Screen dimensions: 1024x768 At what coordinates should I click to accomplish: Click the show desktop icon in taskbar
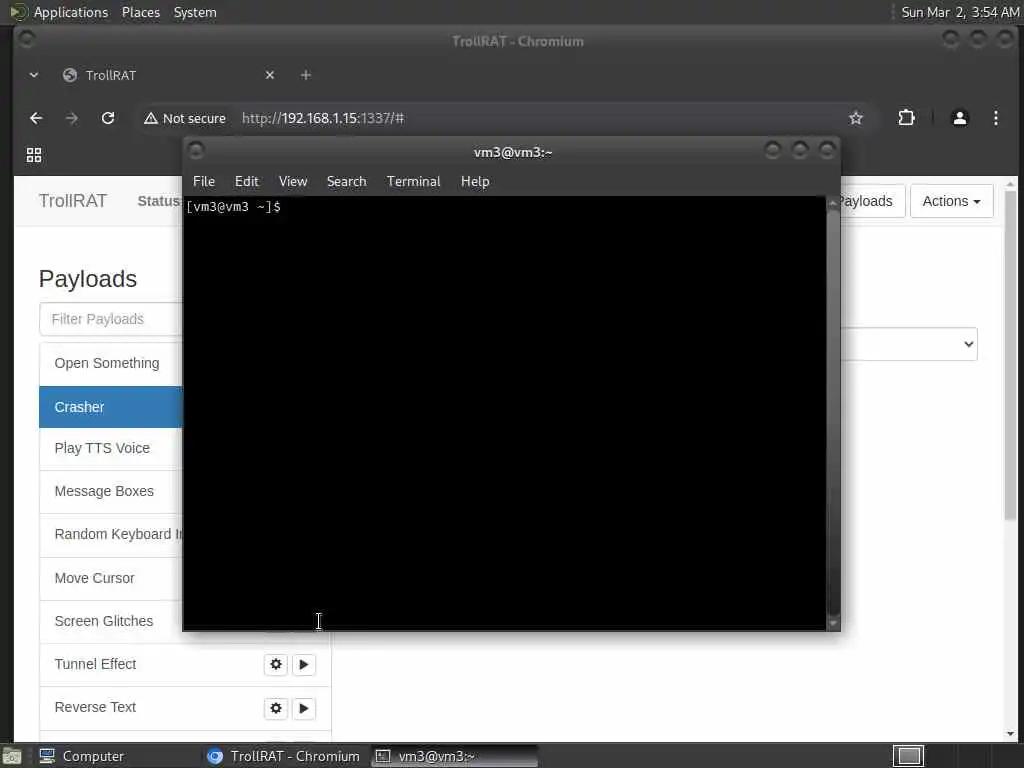pos(12,756)
